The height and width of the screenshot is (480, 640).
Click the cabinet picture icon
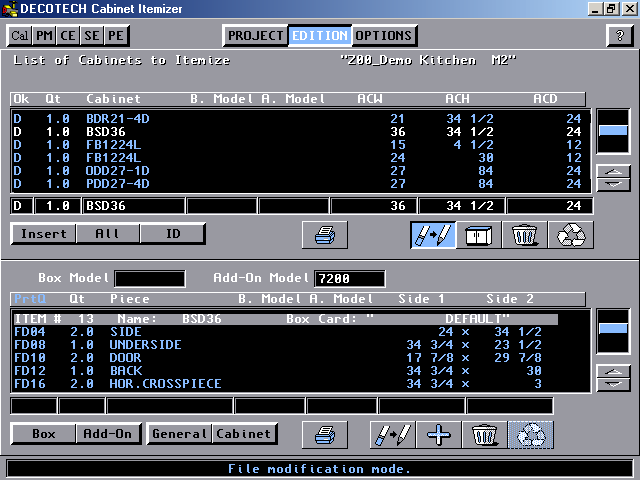pos(479,235)
